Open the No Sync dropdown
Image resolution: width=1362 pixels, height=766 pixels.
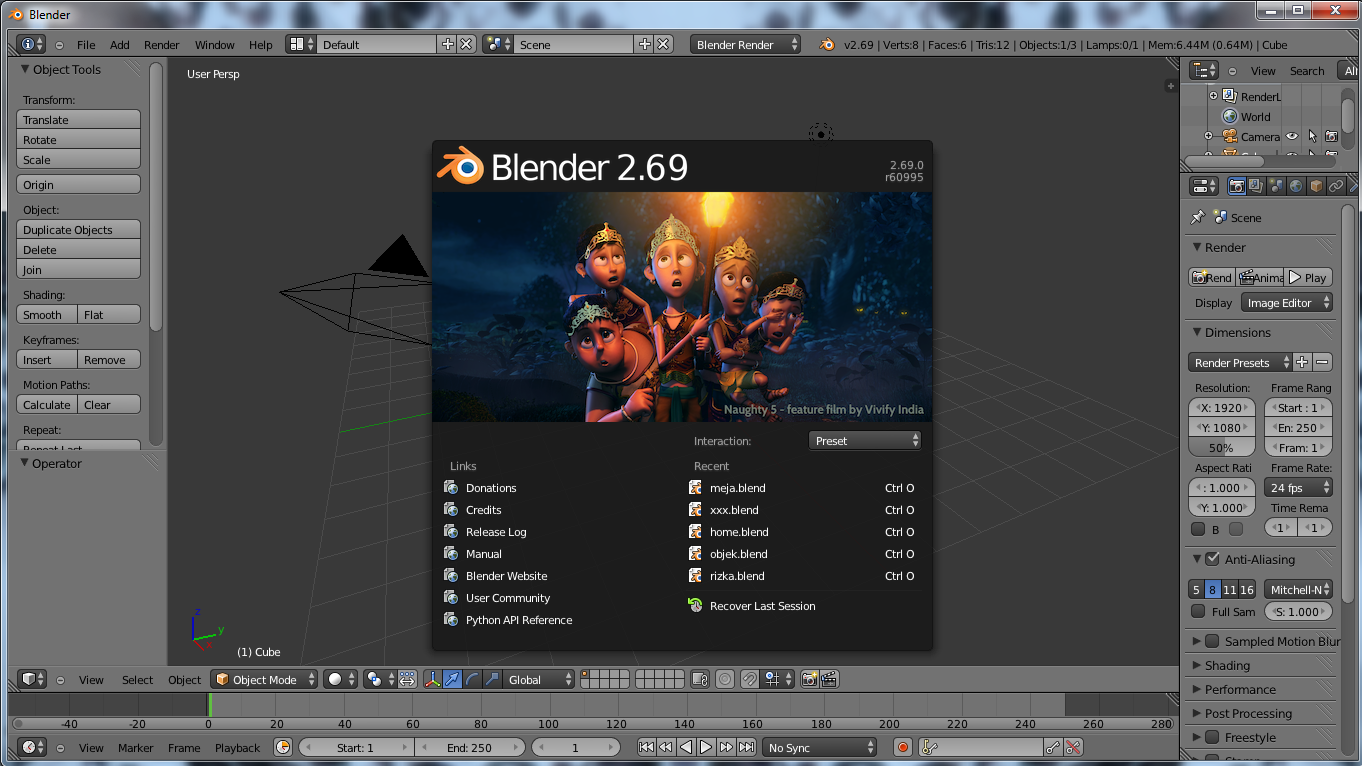click(x=819, y=747)
